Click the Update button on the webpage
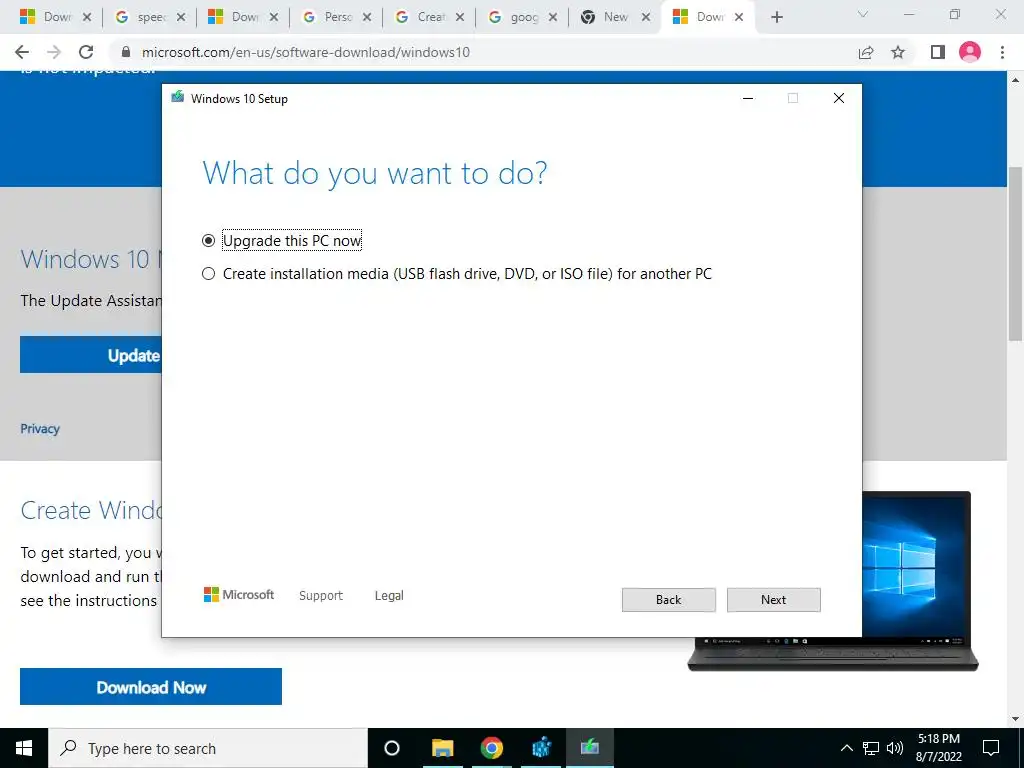The height and width of the screenshot is (768, 1024). [x=91, y=355]
